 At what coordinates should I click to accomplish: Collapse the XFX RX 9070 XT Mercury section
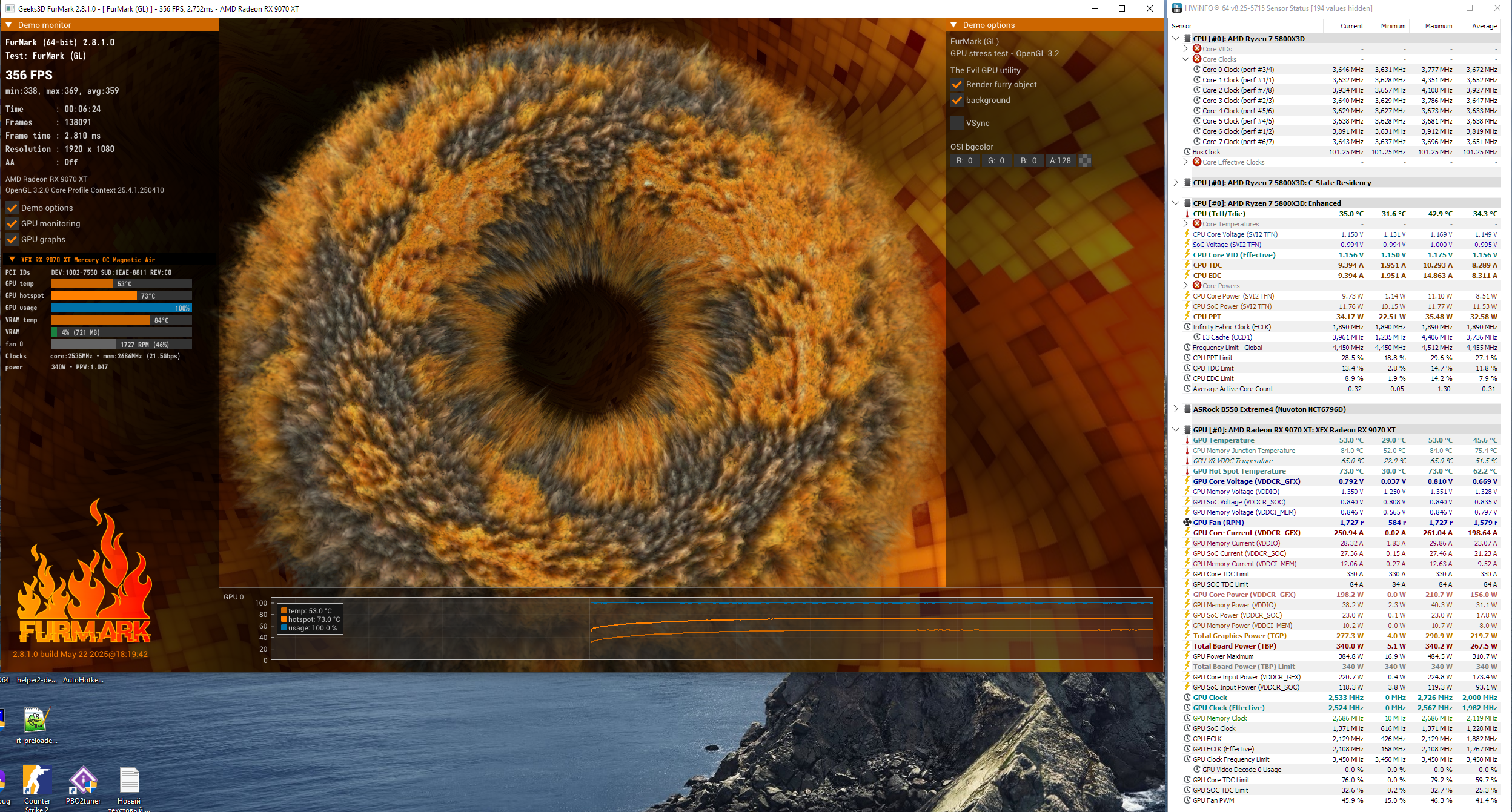point(12,259)
